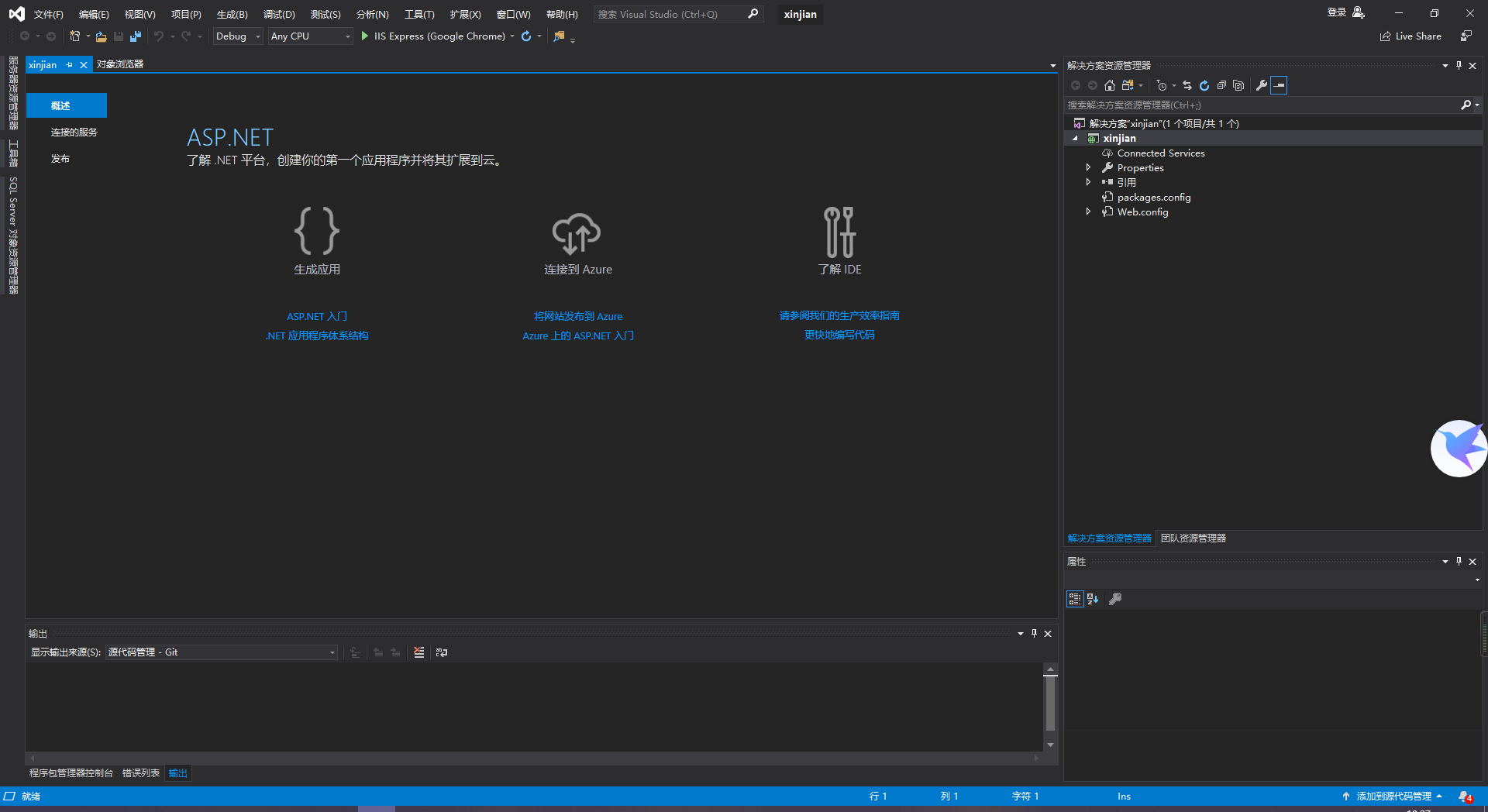Image resolution: width=1488 pixels, height=812 pixels.
Task: Toggle auto-hide pin on Solution Explorer panel
Action: pyautogui.click(x=1459, y=66)
